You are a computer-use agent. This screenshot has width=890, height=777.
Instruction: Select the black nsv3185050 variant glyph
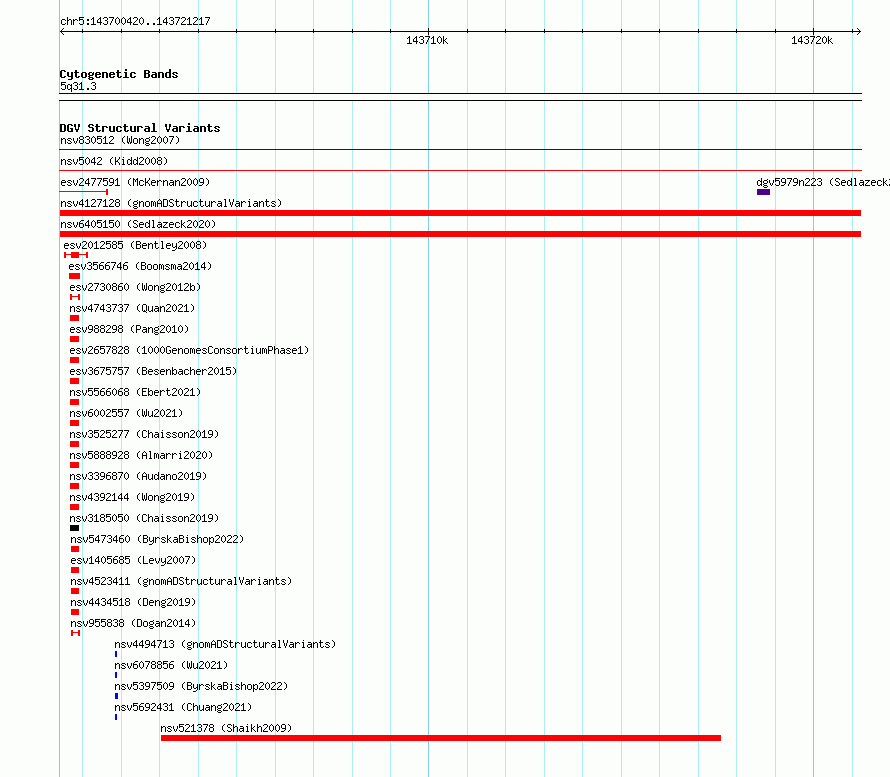[74, 528]
